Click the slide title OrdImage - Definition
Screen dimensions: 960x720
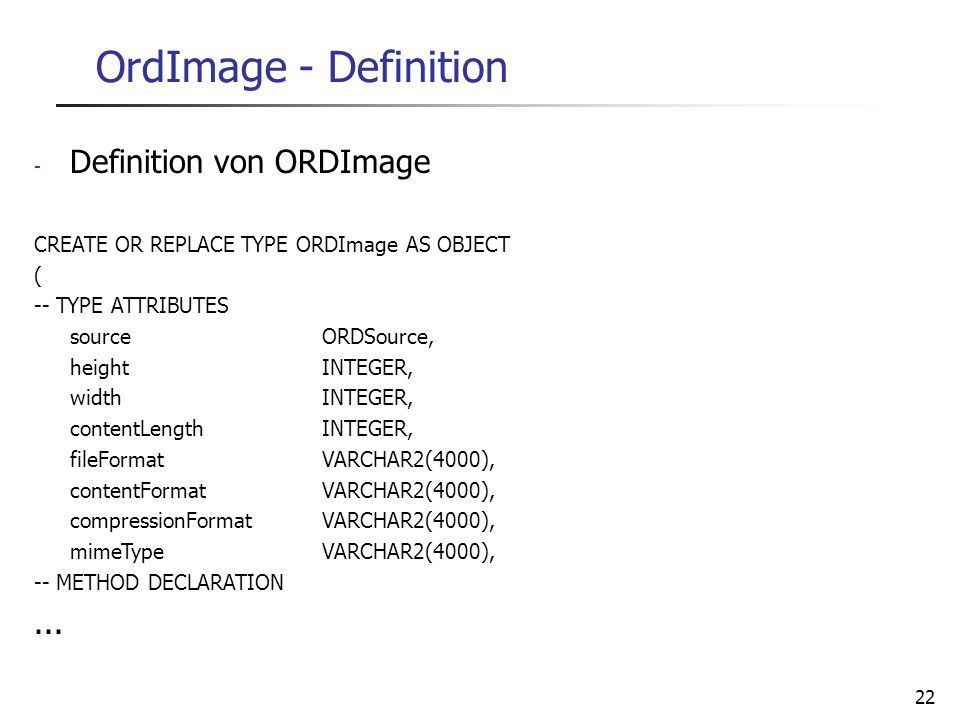pyautogui.click(x=301, y=67)
